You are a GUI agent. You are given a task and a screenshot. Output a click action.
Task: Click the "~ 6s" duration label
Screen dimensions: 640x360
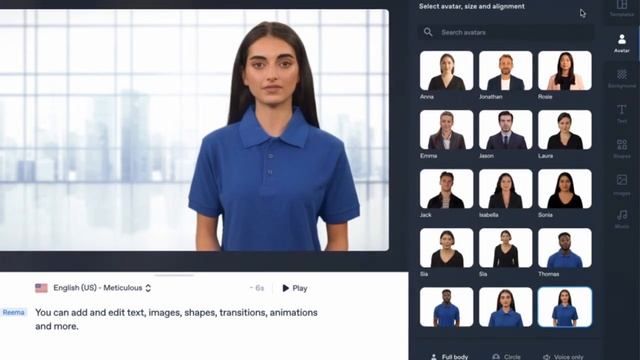[x=257, y=288]
